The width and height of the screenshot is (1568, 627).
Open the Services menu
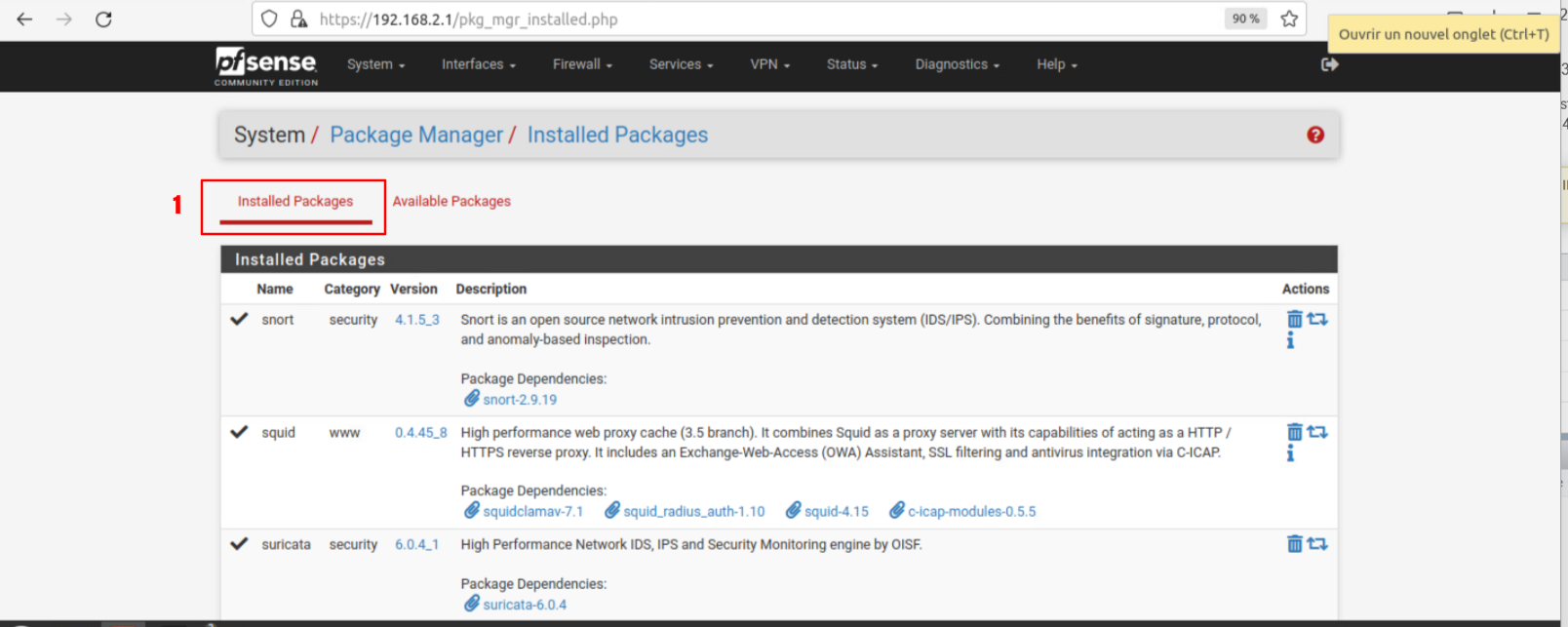click(x=681, y=64)
